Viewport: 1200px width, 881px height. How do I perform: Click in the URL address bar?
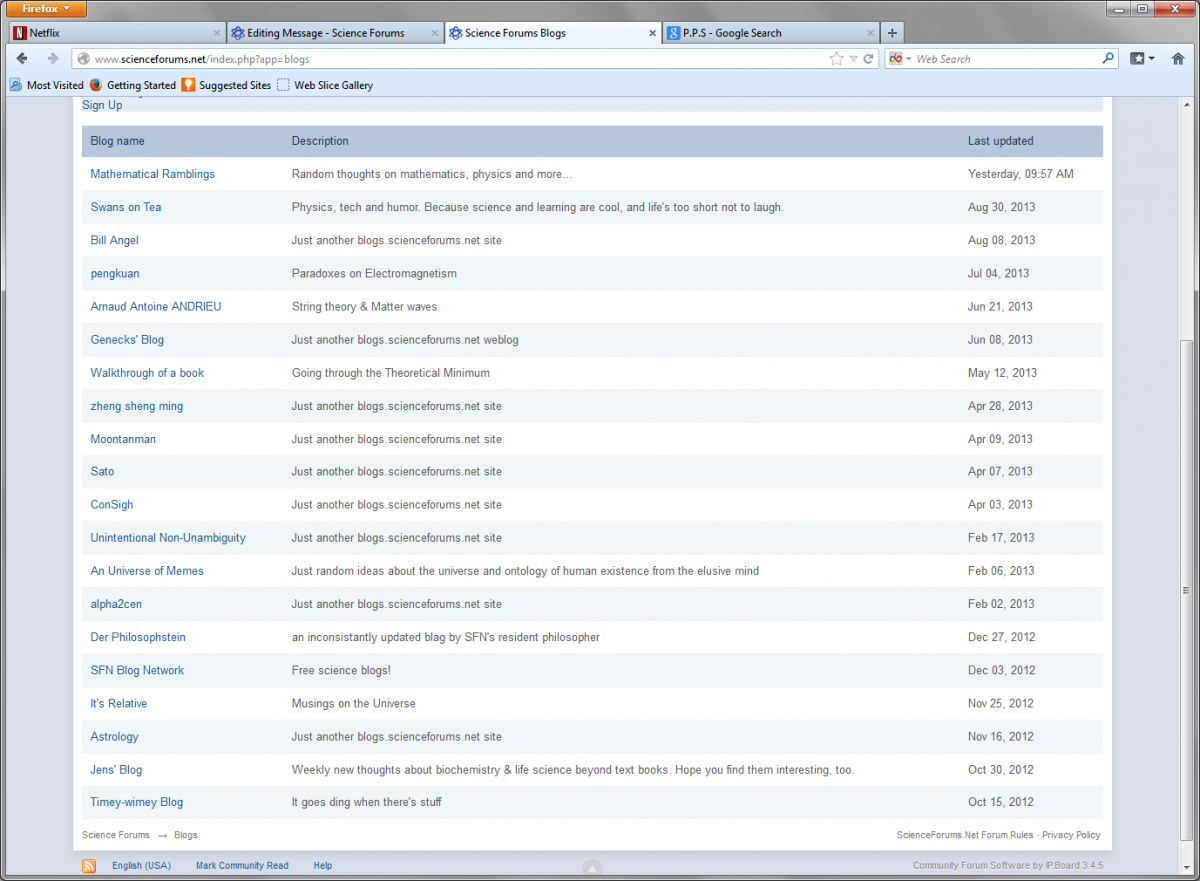(x=450, y=59)
